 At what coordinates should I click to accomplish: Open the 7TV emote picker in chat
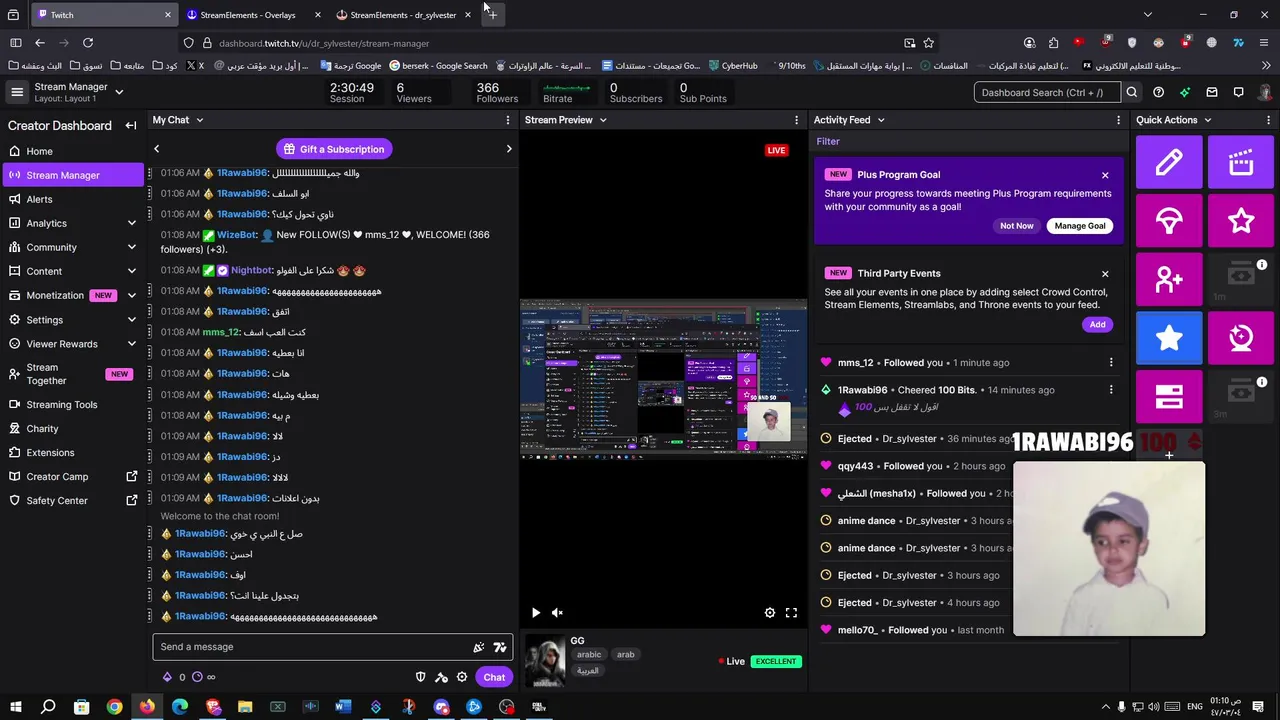(500, 647)
